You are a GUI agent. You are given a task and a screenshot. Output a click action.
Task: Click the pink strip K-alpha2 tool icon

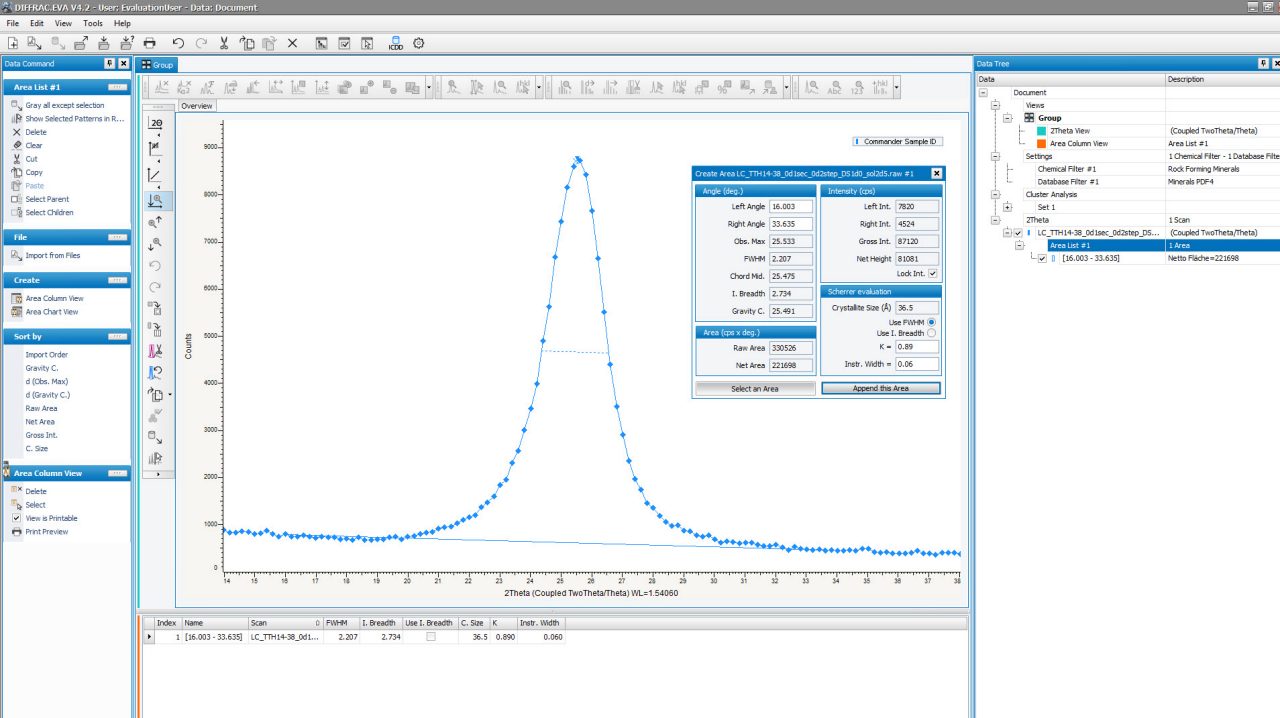[x=155, y=351]
